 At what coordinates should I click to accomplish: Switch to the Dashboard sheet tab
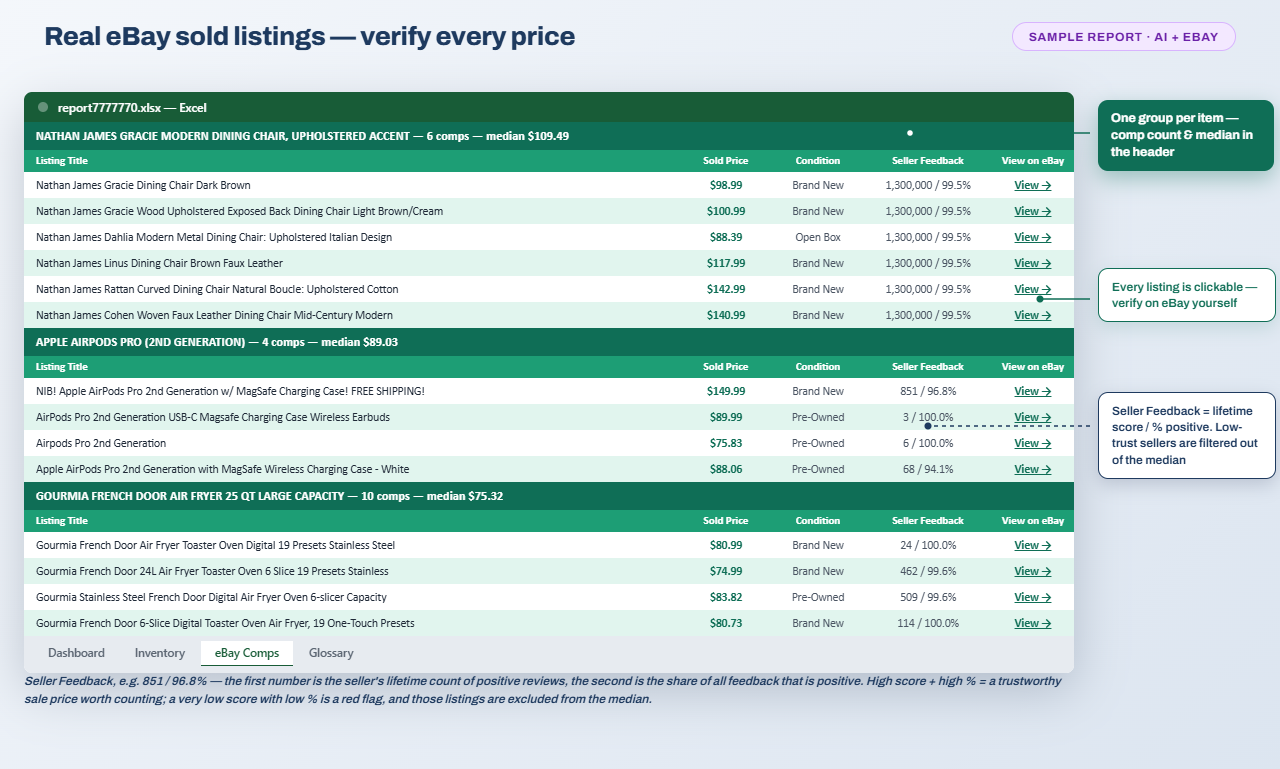point(76,653)
